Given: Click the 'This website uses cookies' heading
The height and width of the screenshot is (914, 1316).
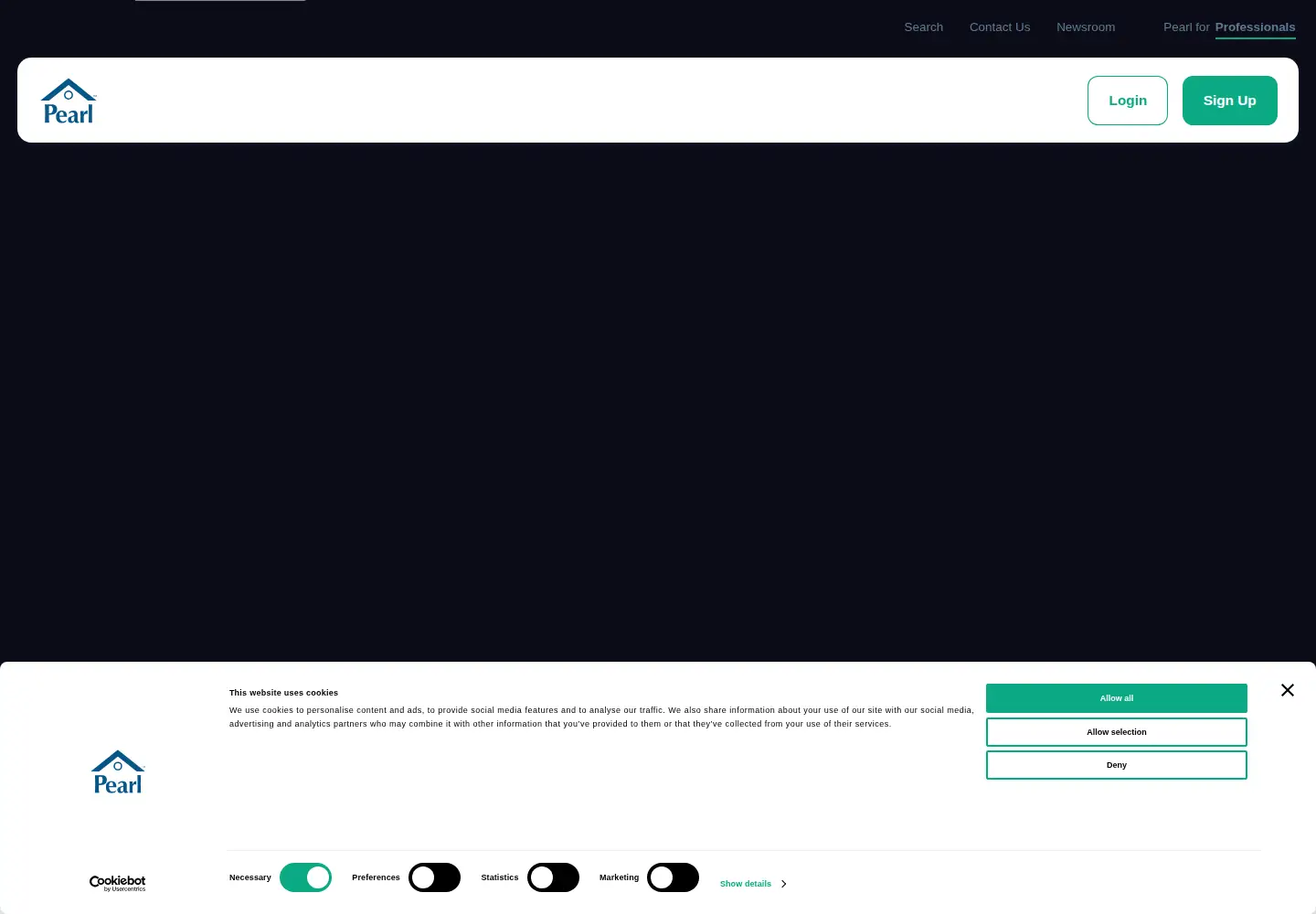Looking at the screenshot, I should [283, 693].
